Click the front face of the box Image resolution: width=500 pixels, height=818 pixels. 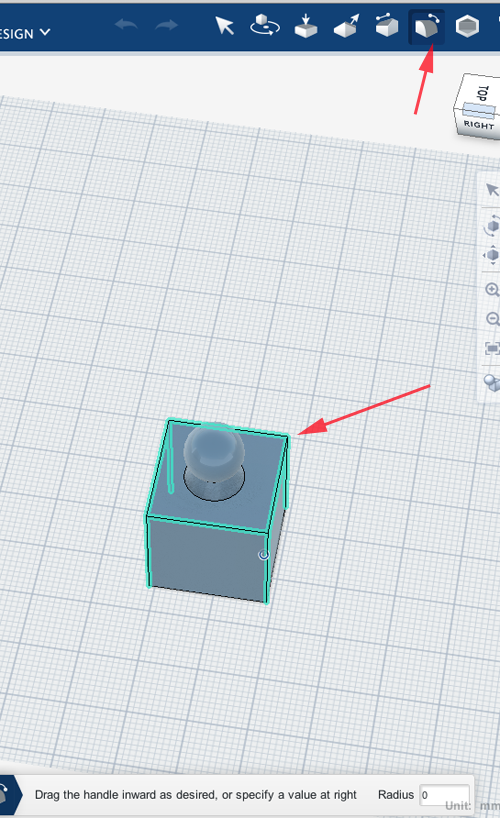[207, 558]
